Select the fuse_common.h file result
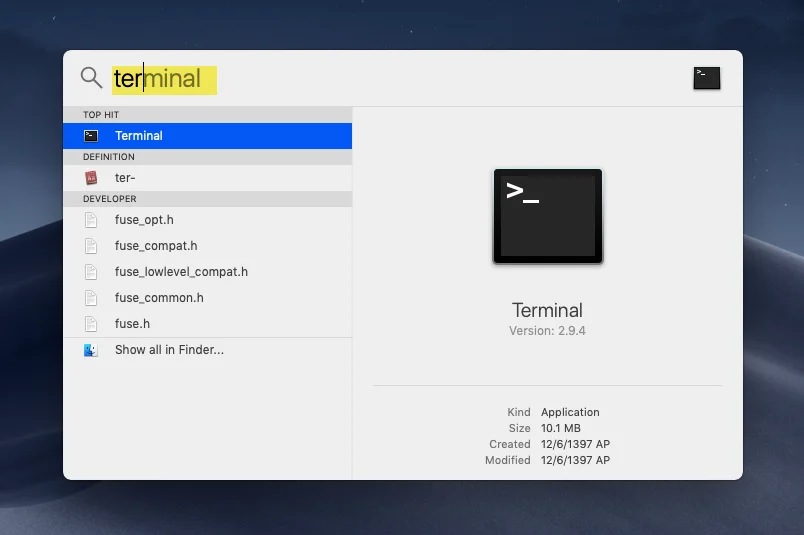 207,298
